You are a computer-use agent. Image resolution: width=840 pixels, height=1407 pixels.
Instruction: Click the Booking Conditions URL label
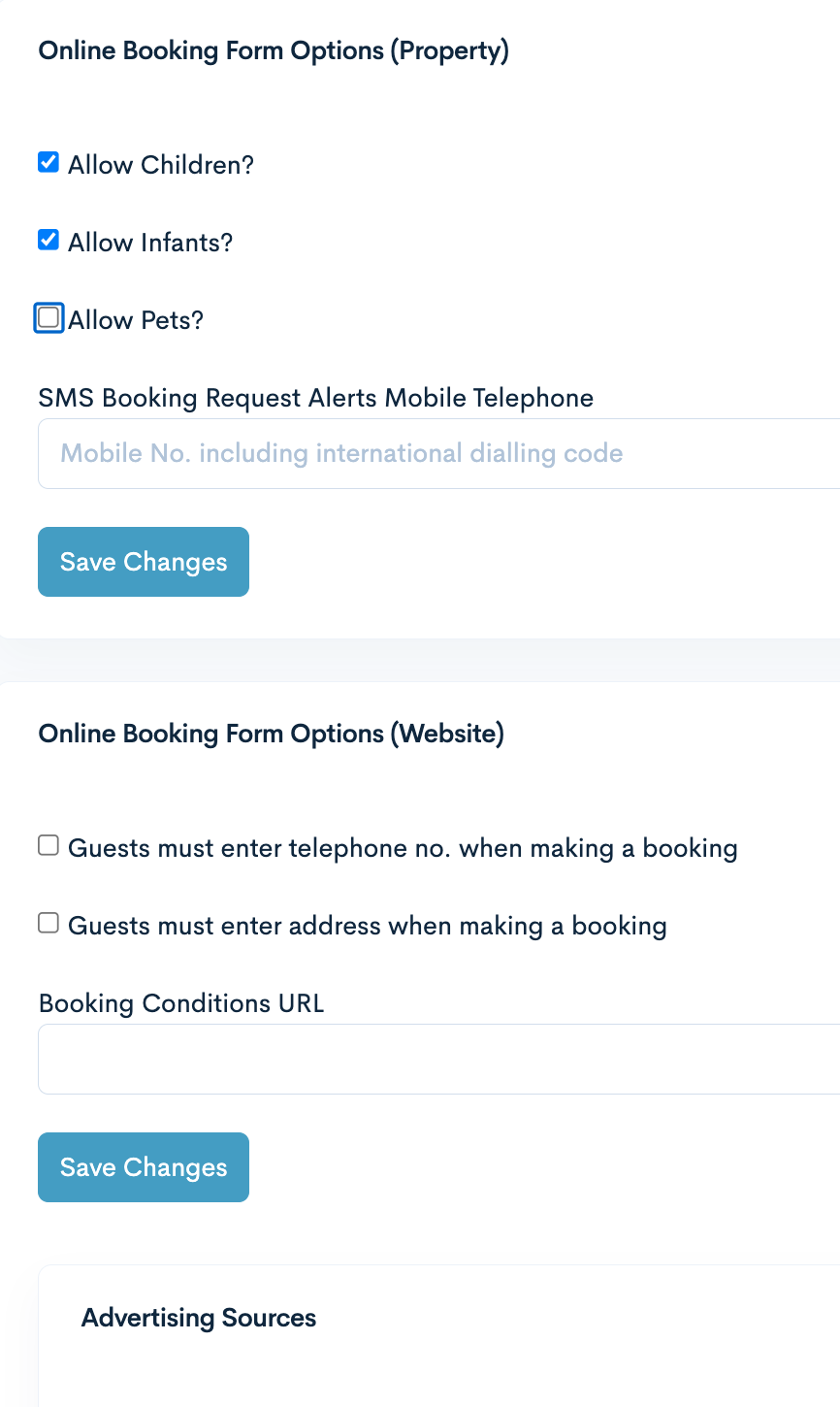click(x=181, y=1003)
